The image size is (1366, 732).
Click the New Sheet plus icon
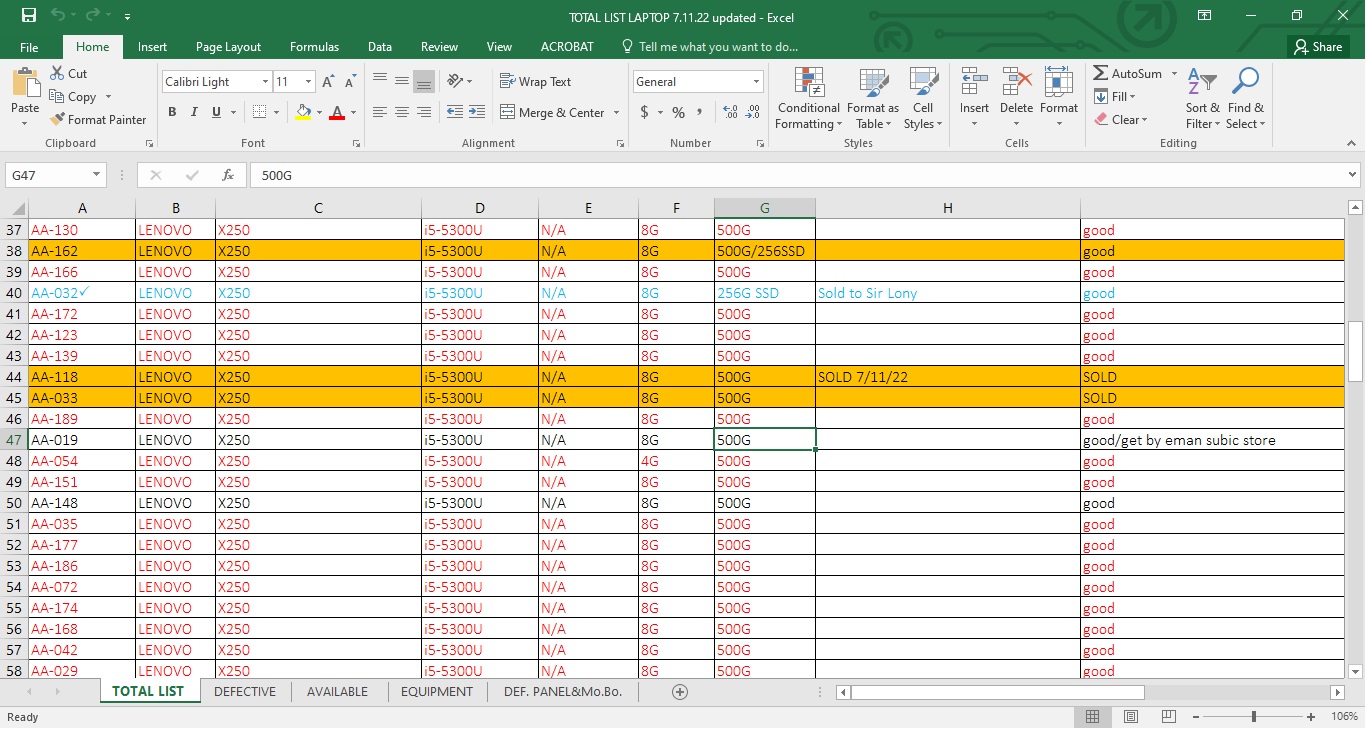[x=680, y=692]
